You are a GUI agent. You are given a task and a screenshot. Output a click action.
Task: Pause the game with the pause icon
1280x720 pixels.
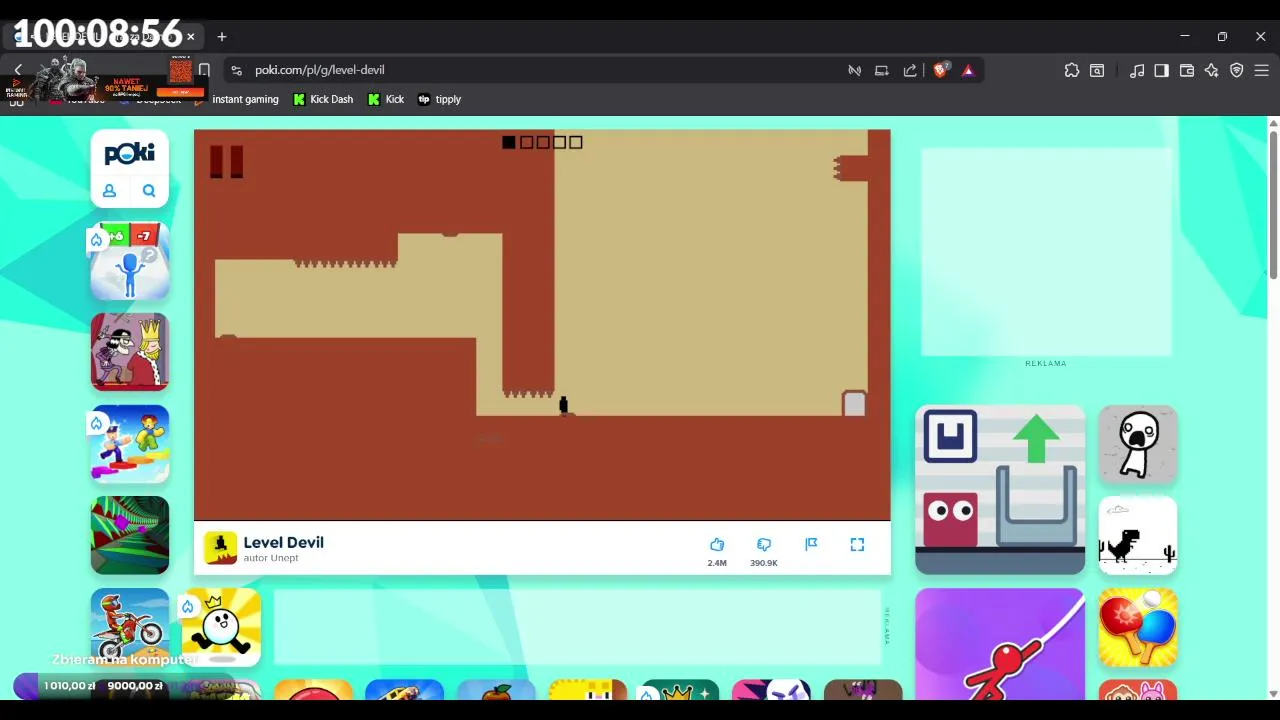226,162
